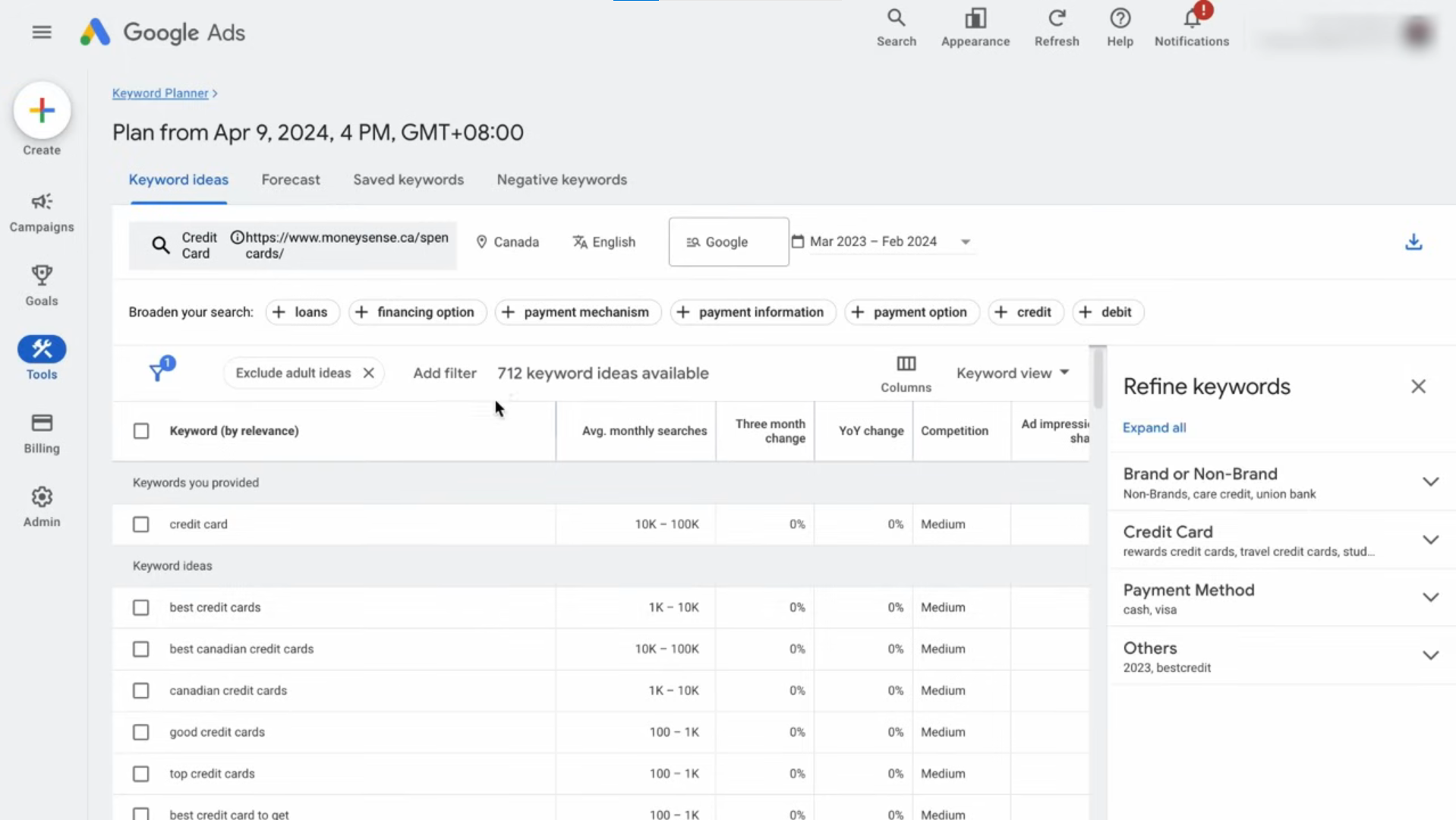Click the download plan icon
Image resolution: width=1456 pixels, height=820 pixels.
1413,241
